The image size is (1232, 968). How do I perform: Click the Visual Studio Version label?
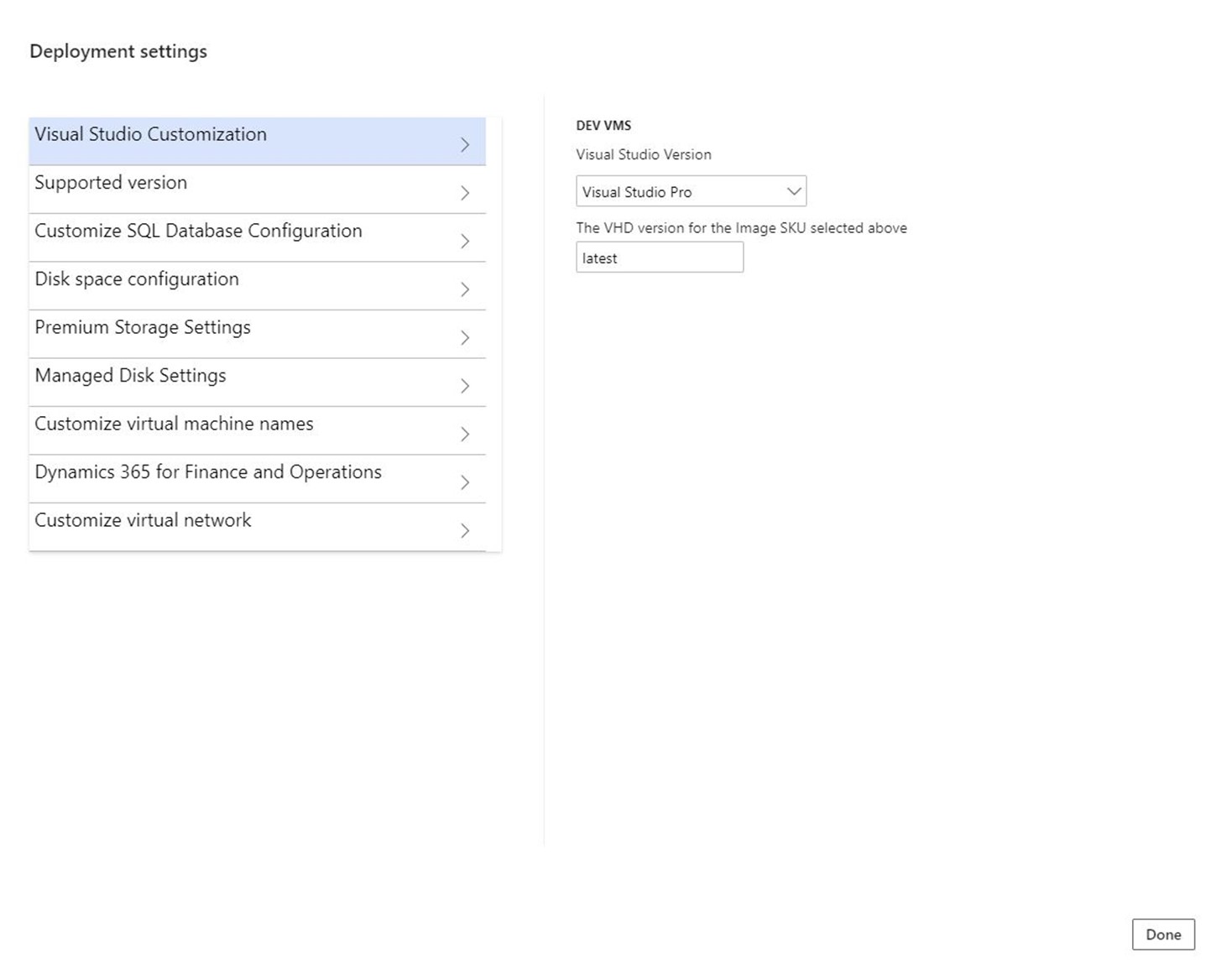(x=644, y=154)
